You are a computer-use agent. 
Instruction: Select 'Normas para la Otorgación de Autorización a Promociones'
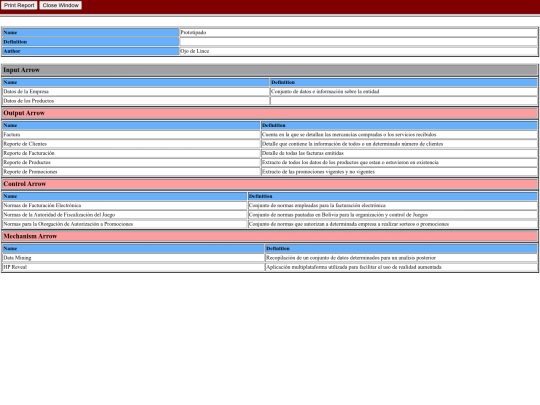125,224
